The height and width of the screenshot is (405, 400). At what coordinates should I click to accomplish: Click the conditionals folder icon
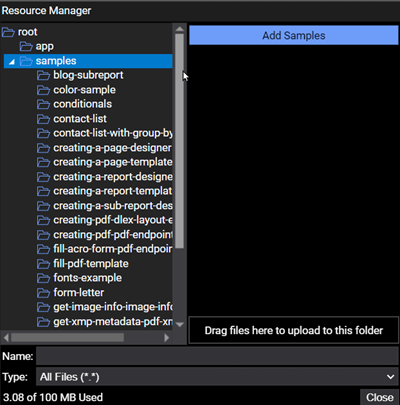tap(43, 104)
